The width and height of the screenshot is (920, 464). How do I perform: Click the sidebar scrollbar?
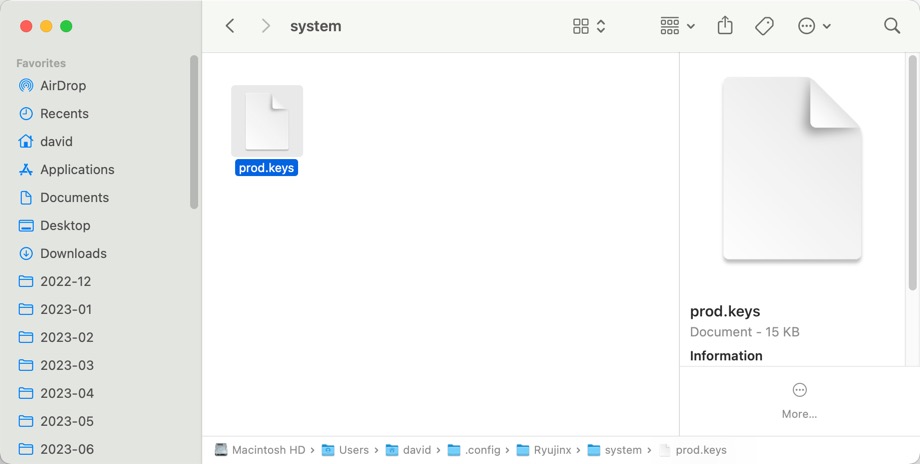(x=194, y=132)
